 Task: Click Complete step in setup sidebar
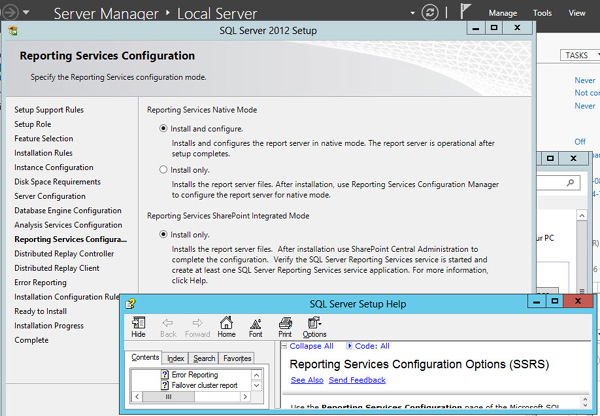[x=31, y=340]
